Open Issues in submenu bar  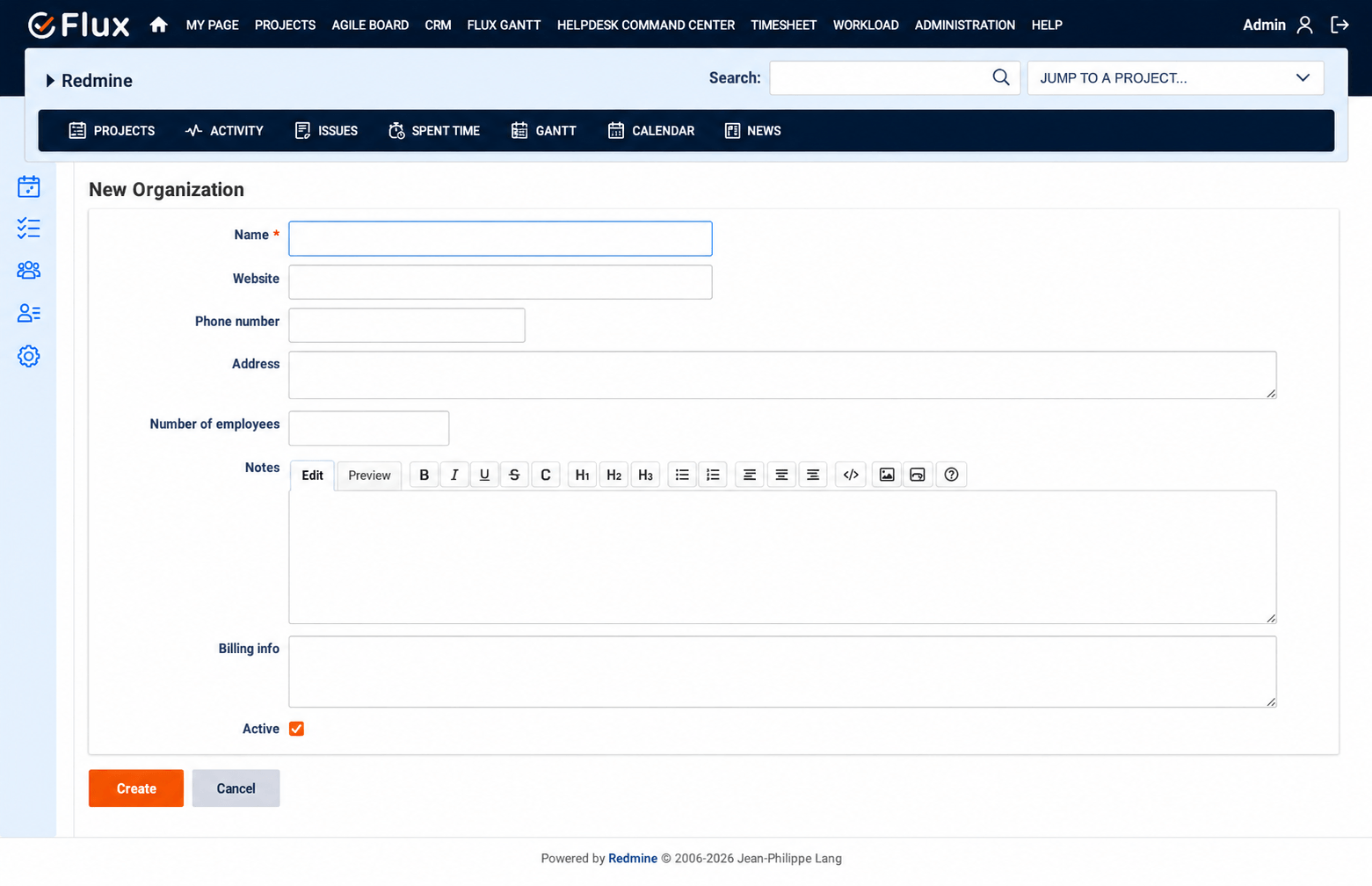[326, 131]
